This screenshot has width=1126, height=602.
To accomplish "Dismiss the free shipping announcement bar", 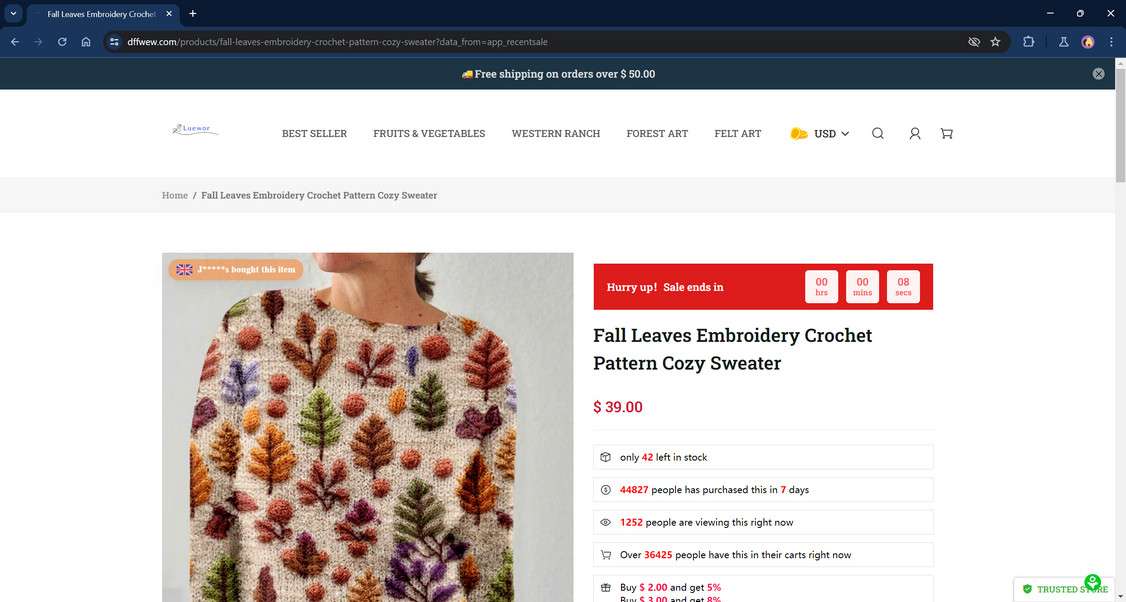I will [x=1097, y=73].
